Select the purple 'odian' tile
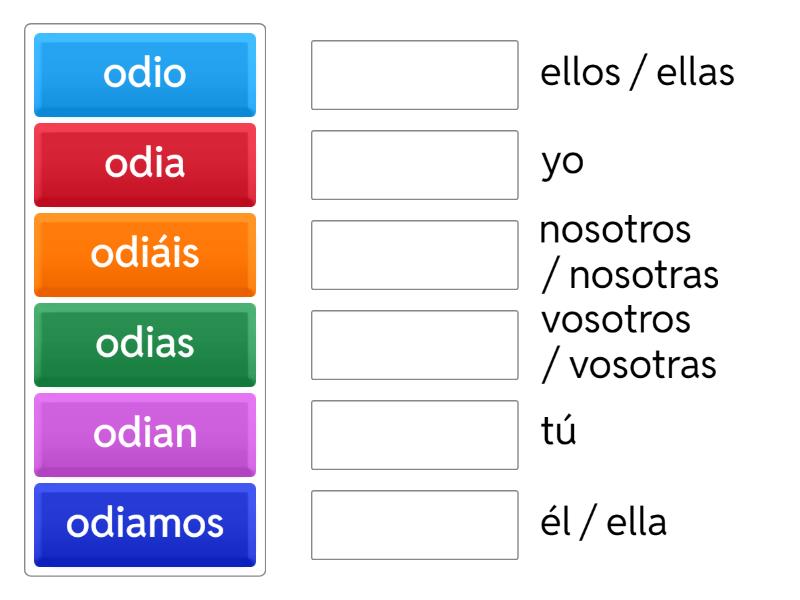 point(145,435)
